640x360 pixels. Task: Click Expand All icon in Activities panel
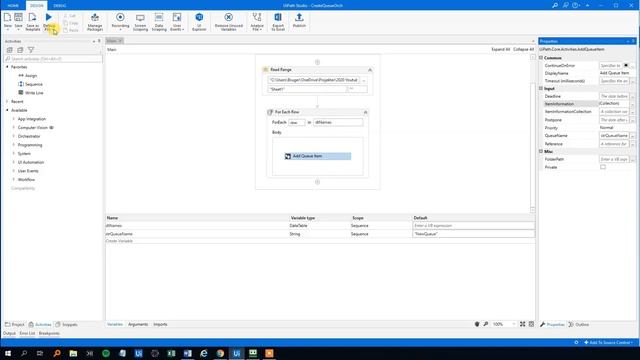tap(9, 50)
